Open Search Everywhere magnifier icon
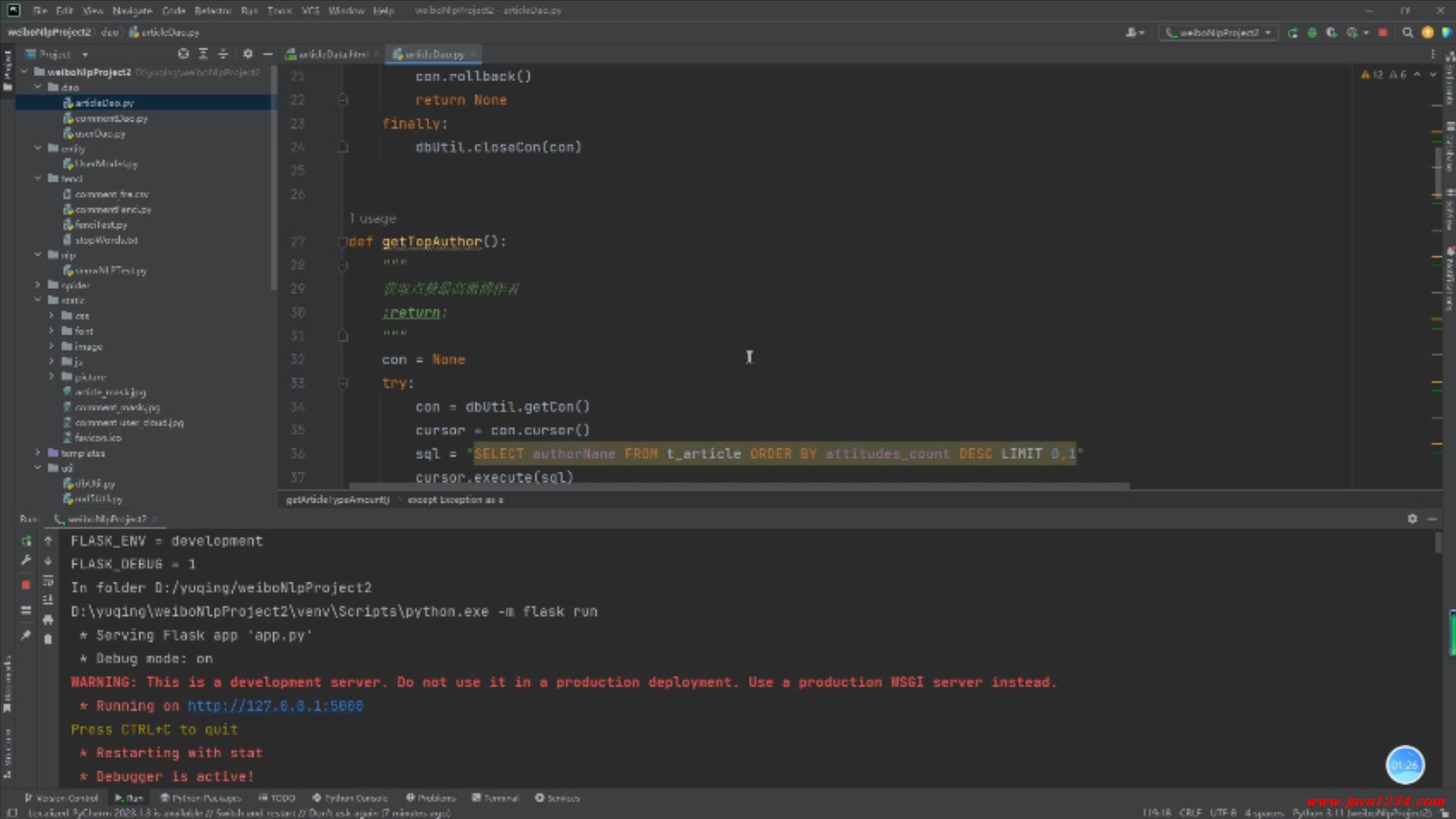 1407,33
